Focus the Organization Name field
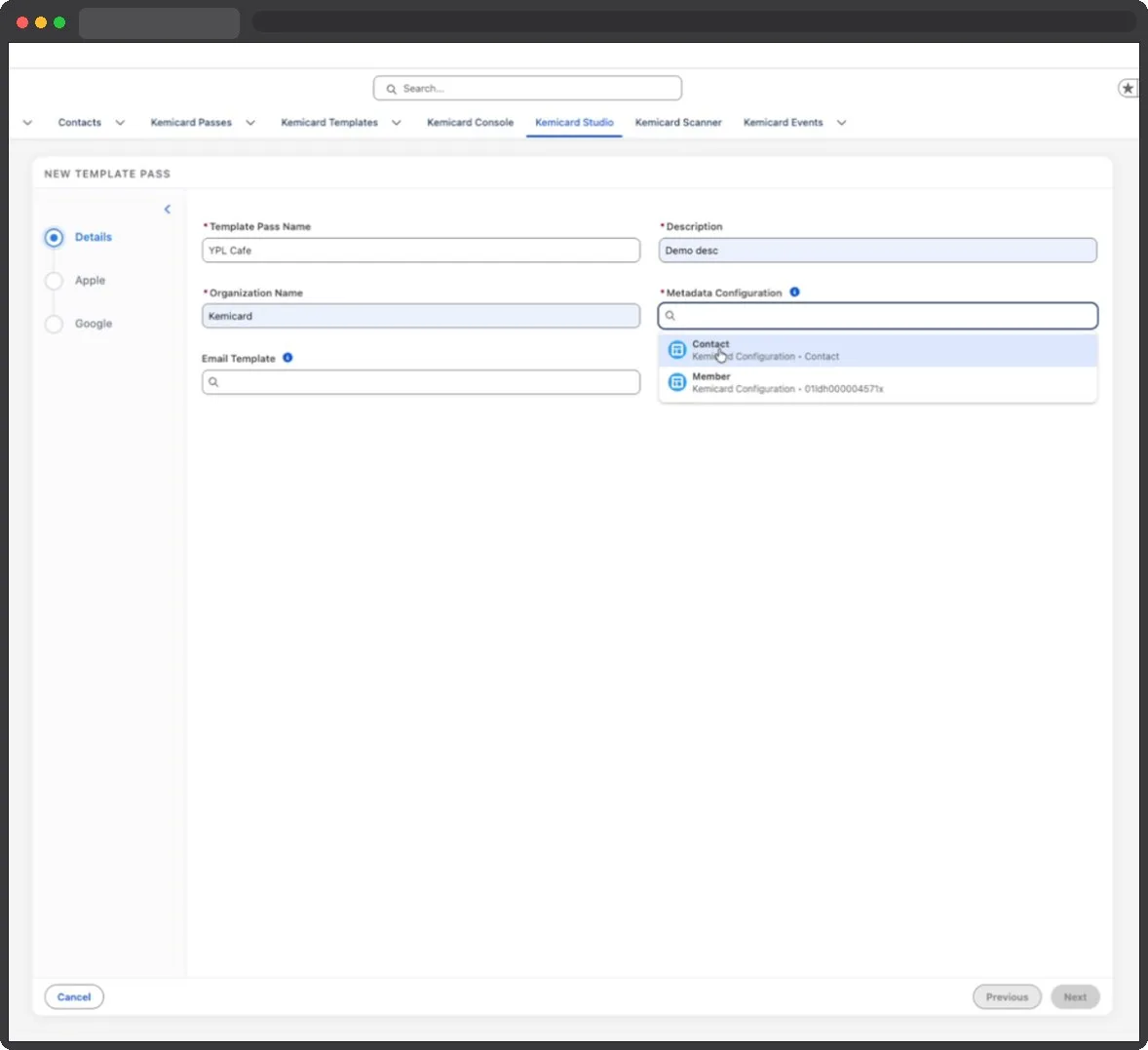 tap(421, 316)
